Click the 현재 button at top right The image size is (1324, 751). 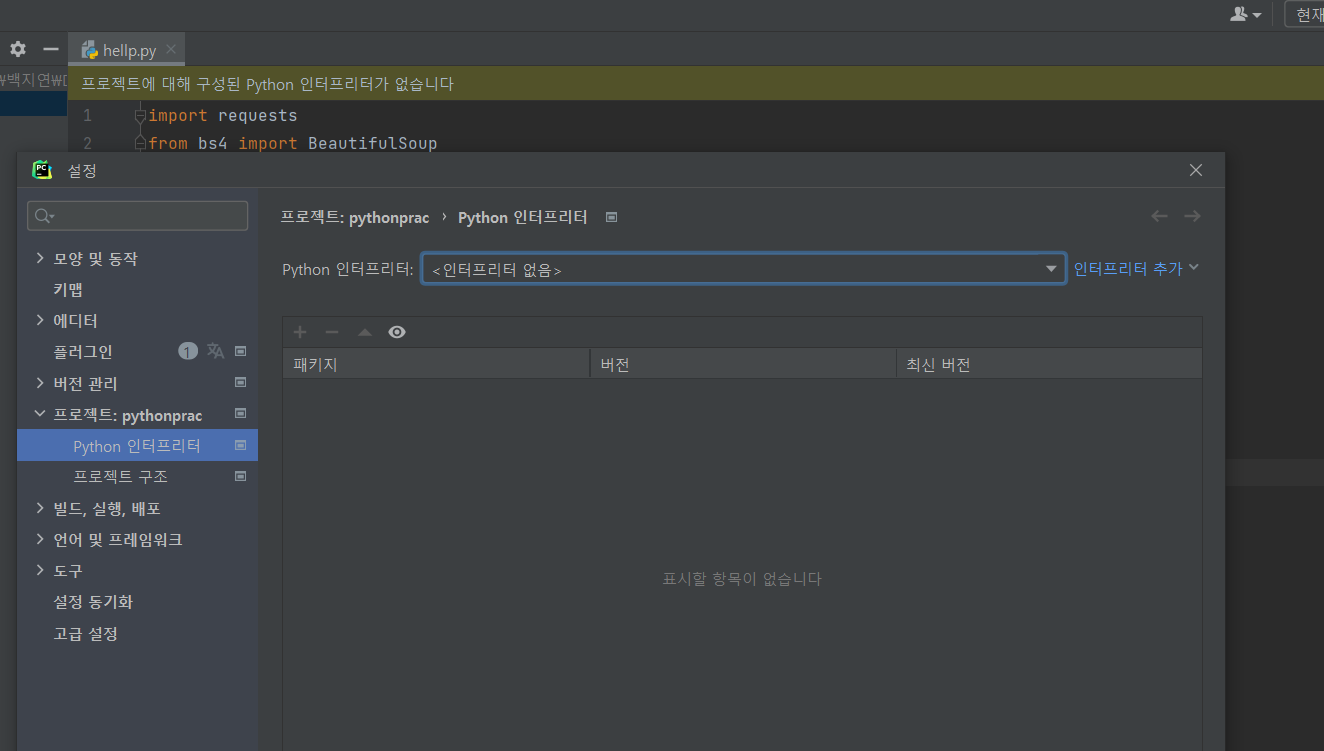click(1304, 14)
